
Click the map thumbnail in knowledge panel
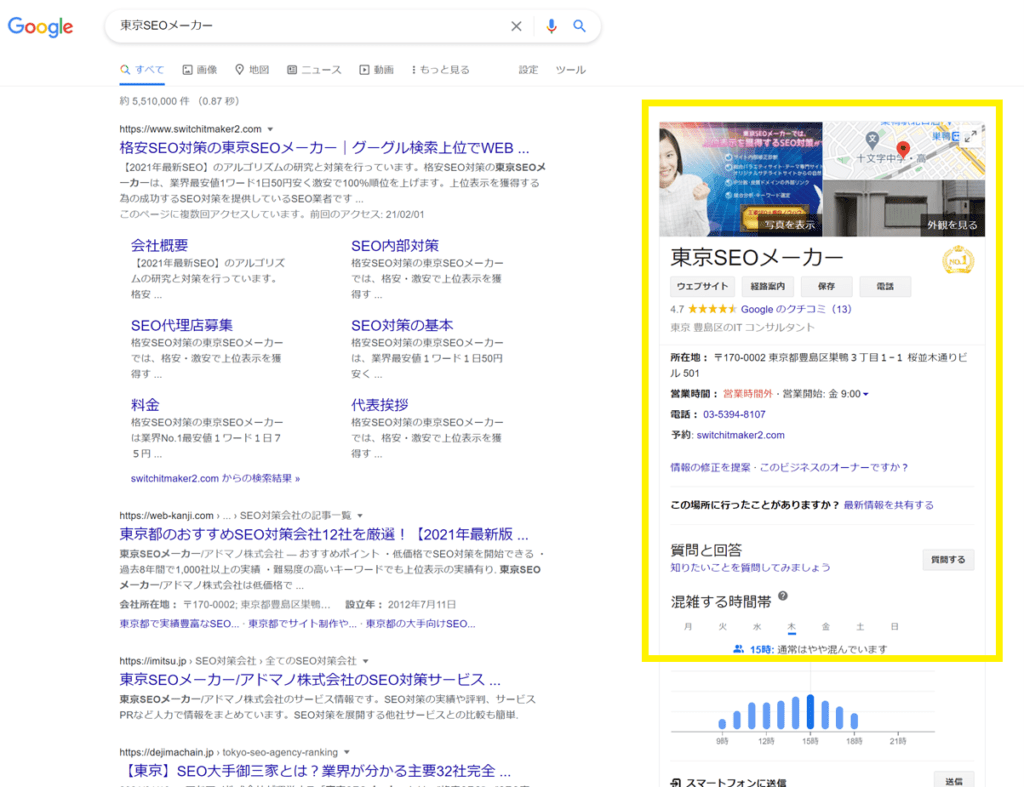(x=904, y=151)
